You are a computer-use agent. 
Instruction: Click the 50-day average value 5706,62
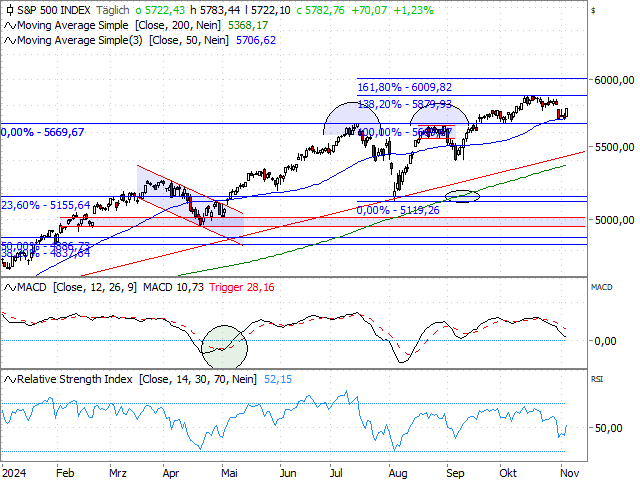(256, 40)
